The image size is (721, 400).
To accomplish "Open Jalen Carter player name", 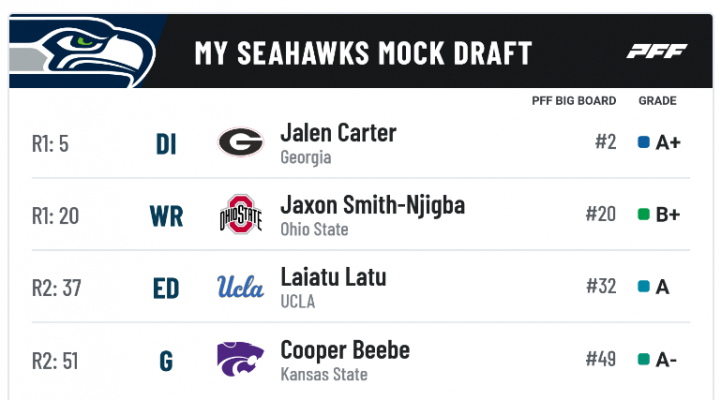I will pyautogui.click(x=338, y=133).
